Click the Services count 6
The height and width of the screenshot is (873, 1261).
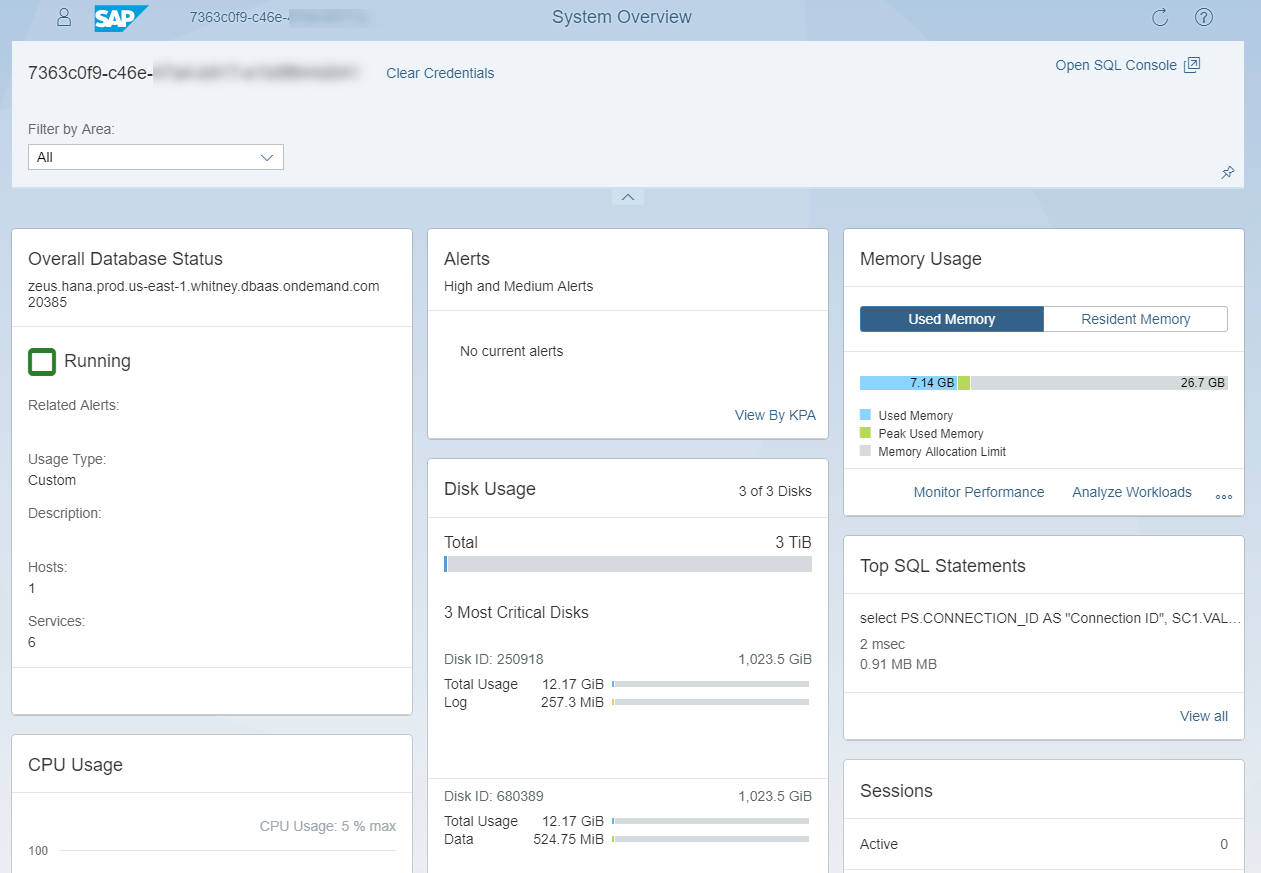click(x=32, y=642)
